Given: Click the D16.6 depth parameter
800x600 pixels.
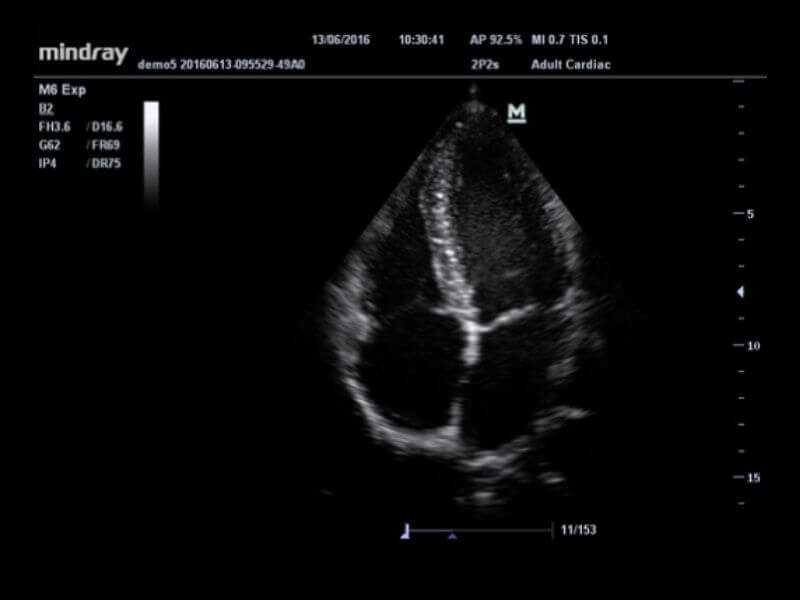Looking at the screenshot, I should pos(106,127).
